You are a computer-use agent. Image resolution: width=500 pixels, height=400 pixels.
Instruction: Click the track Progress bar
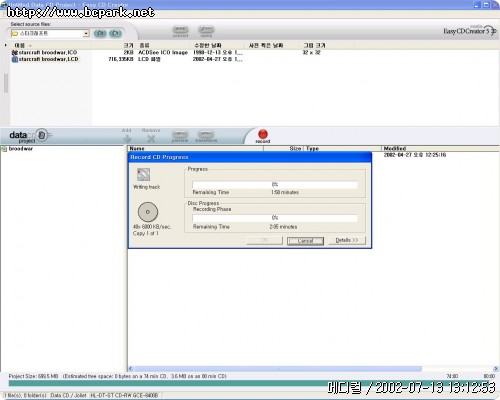[x=275, y=185]
